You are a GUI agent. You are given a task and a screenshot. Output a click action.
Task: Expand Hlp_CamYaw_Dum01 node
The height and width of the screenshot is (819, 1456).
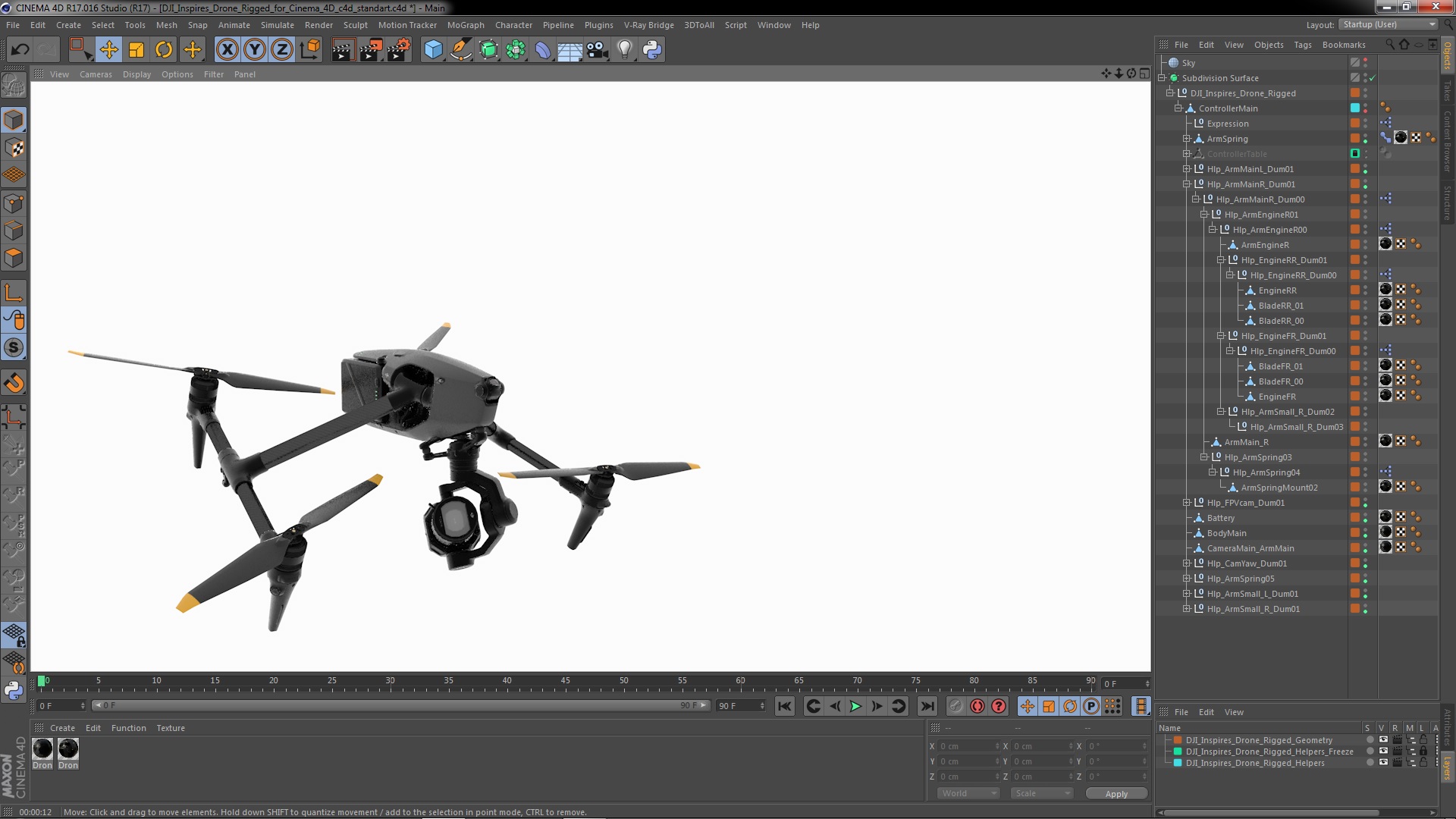[x=1186, y=563]
